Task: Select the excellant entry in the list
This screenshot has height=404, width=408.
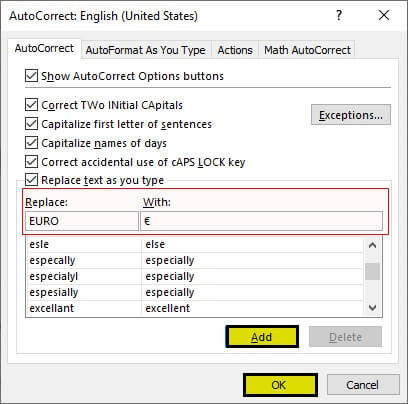Action: pyautogui.click(x=194, y=308)
